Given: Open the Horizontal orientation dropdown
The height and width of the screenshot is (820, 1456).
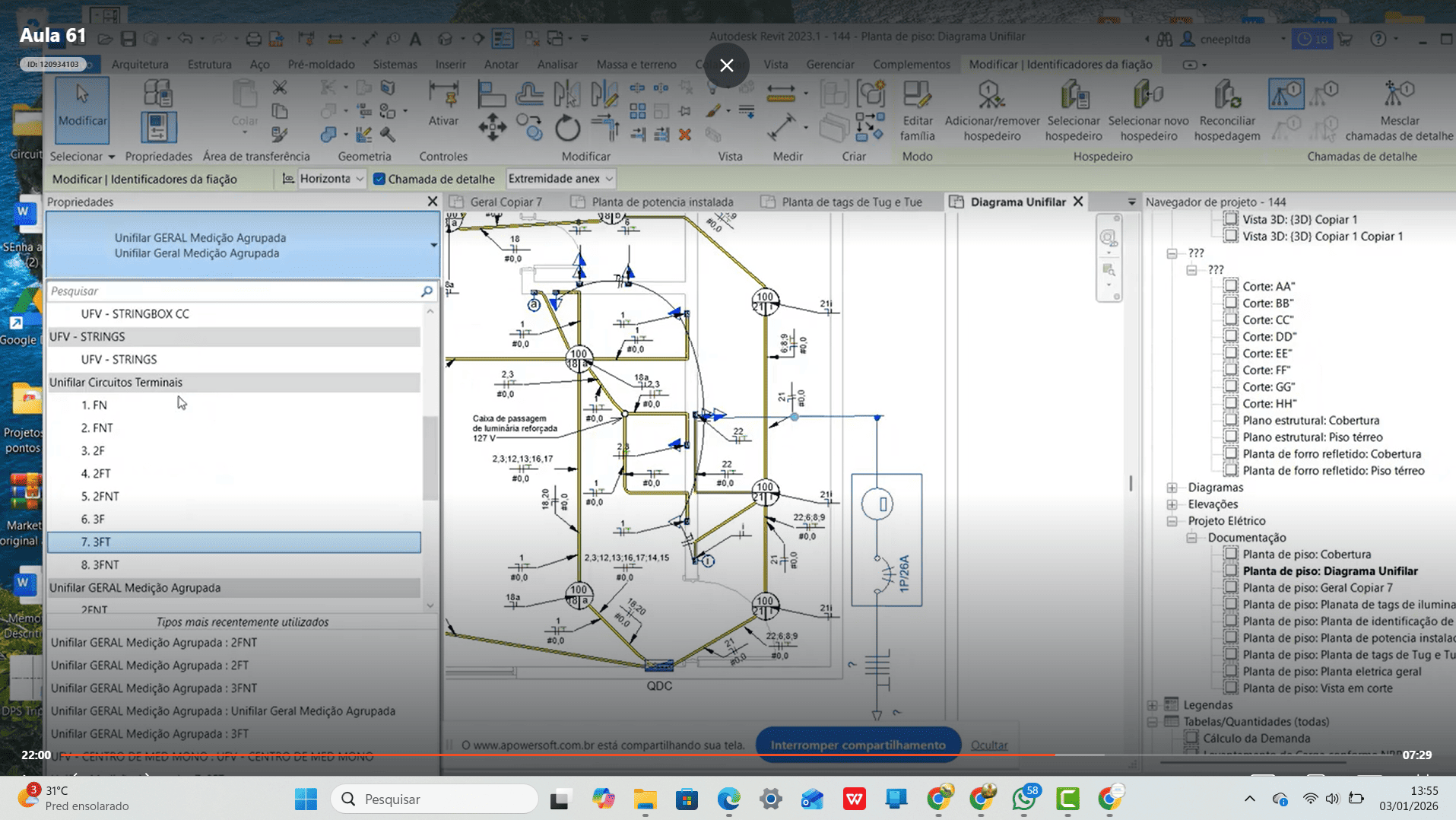Looking at the screenshot, I should pyautogui.click(x=331, y=179).
